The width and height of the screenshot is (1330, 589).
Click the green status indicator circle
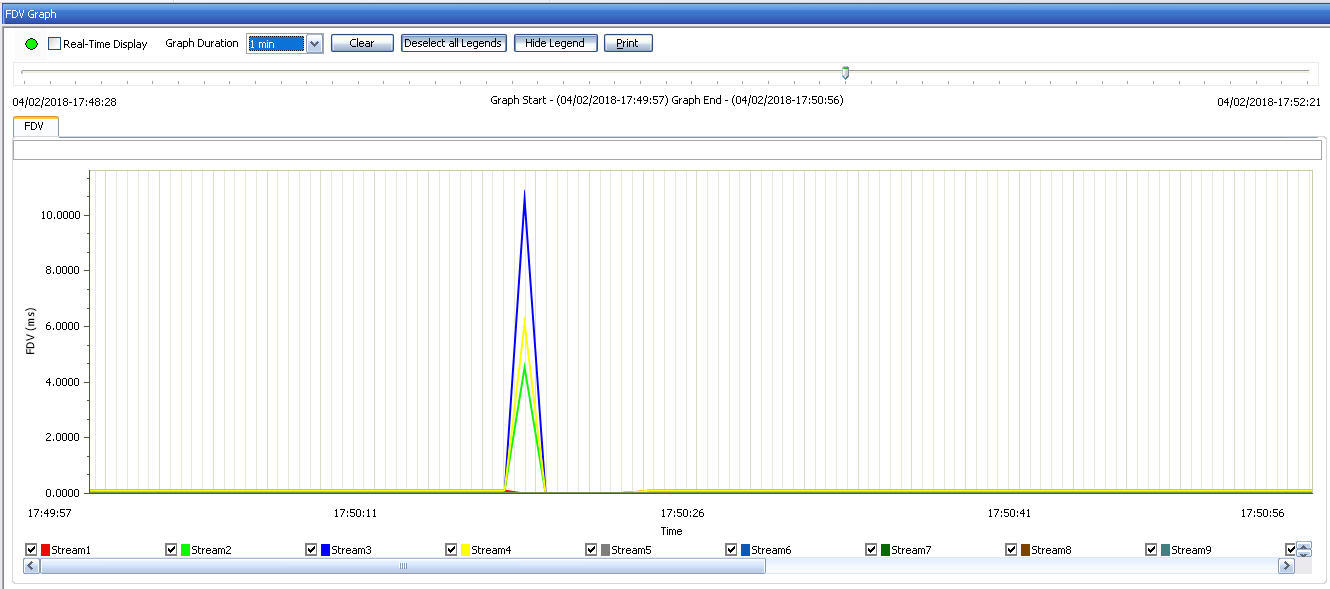coord(32,44)
